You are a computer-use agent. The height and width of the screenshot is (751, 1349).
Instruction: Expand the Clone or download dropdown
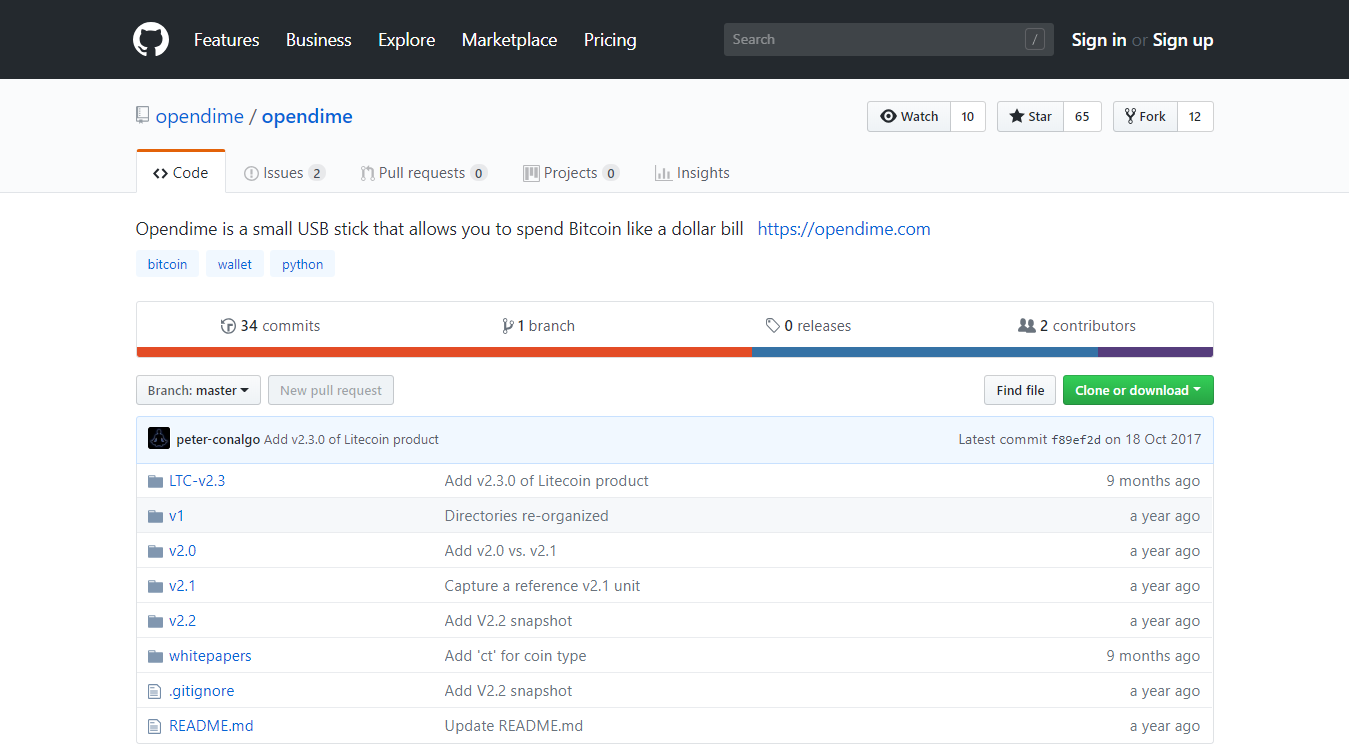click(x=1138, y=390)
